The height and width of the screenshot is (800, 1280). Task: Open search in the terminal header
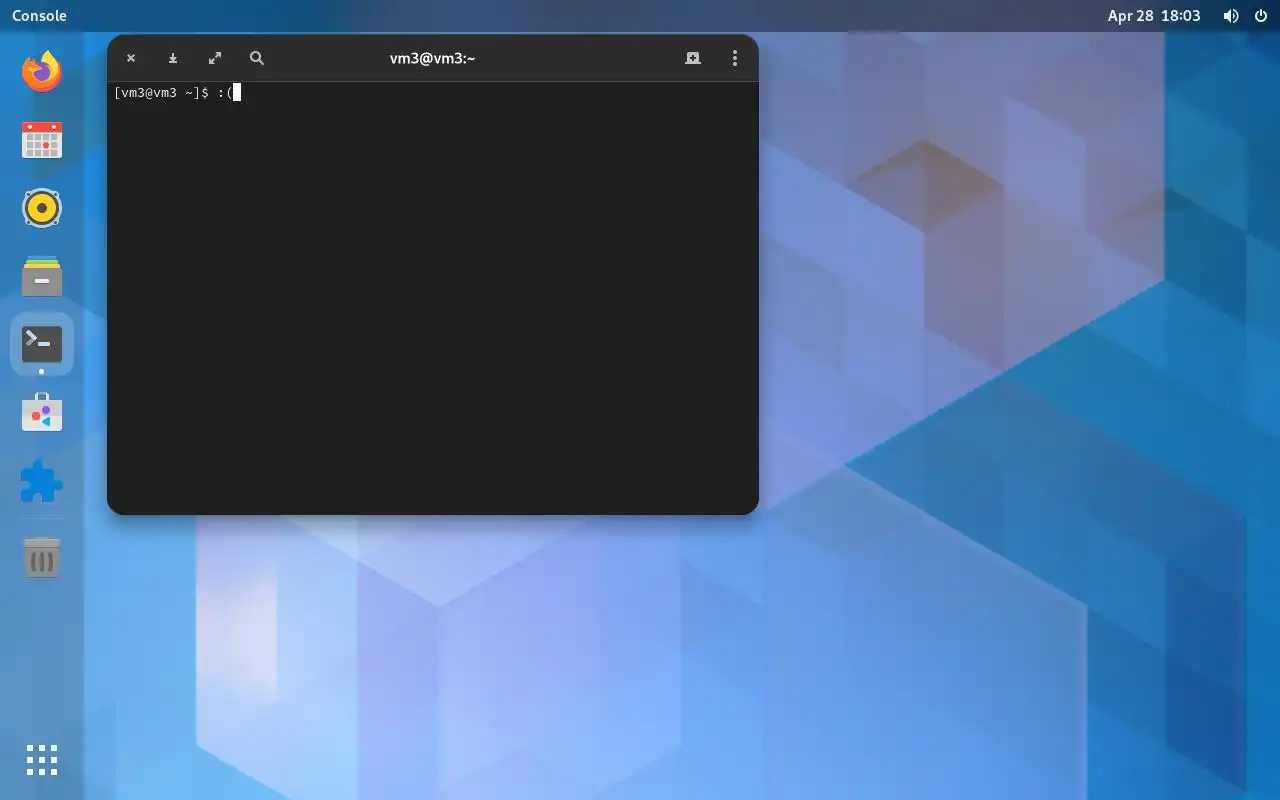click(x=257, y=58)
